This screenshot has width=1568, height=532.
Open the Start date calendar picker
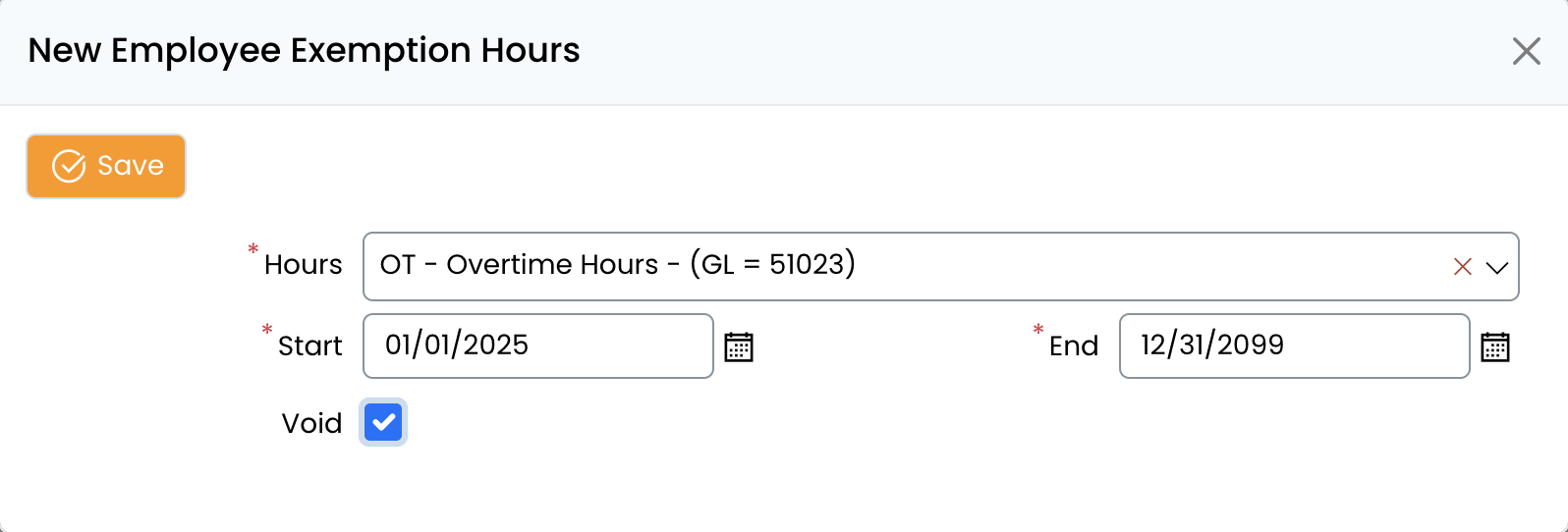tap(739, 346)
